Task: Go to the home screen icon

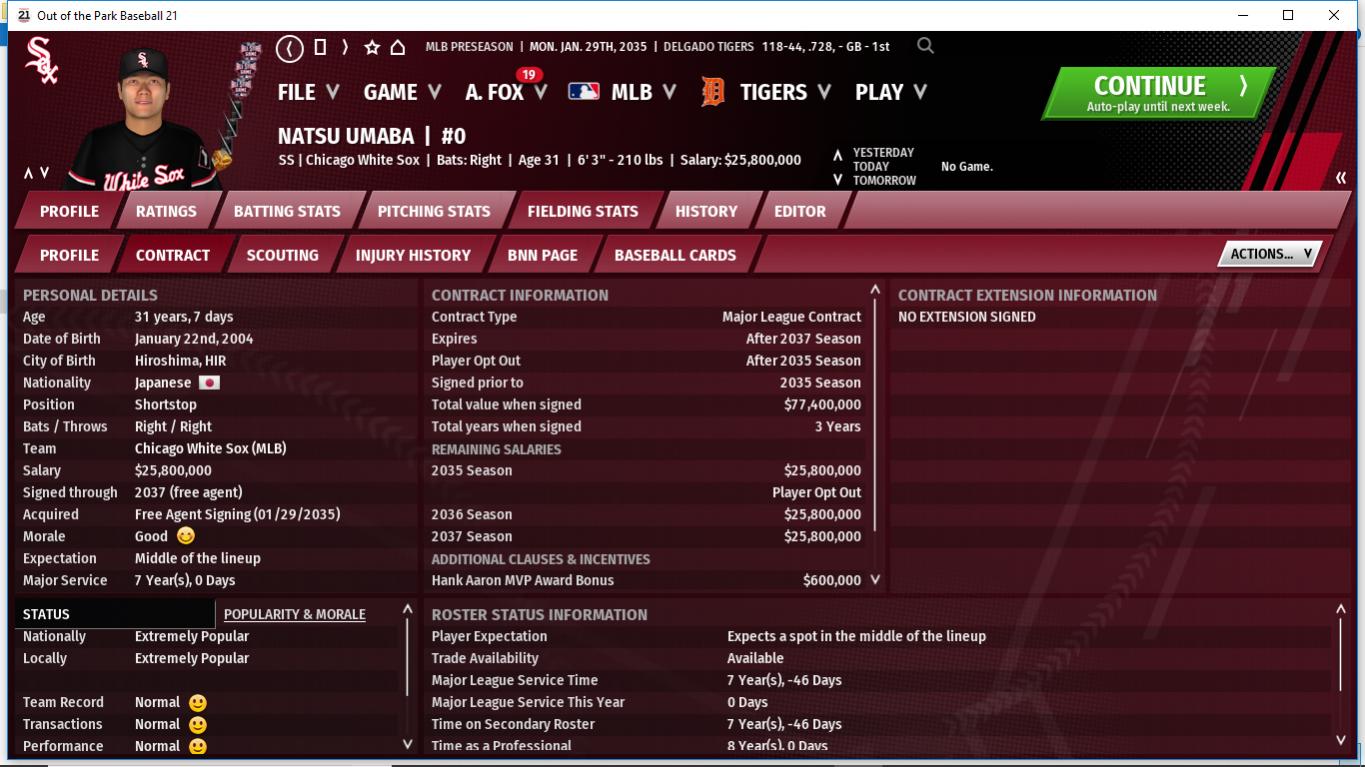Action: click(x=398, y=47)
